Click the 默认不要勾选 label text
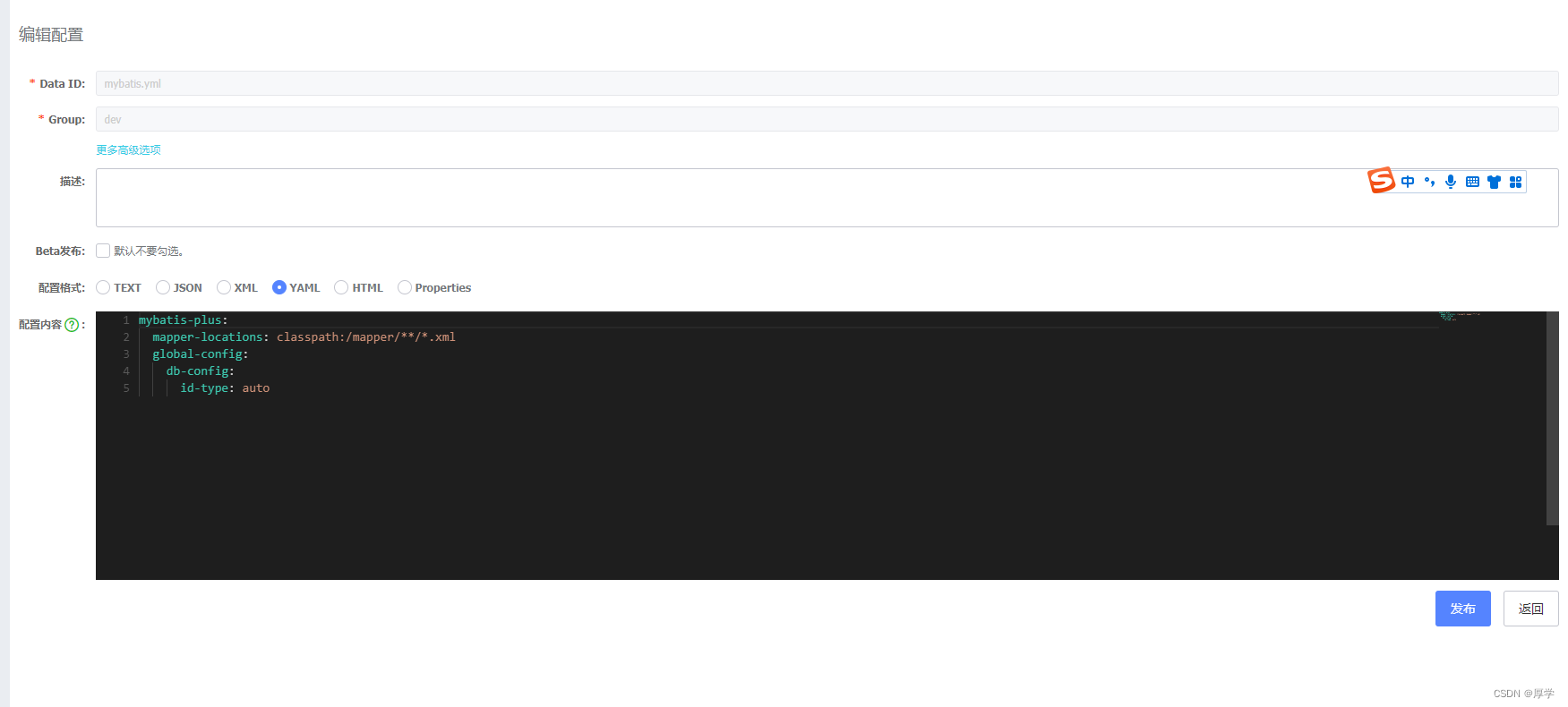 (x=149, y=251)
